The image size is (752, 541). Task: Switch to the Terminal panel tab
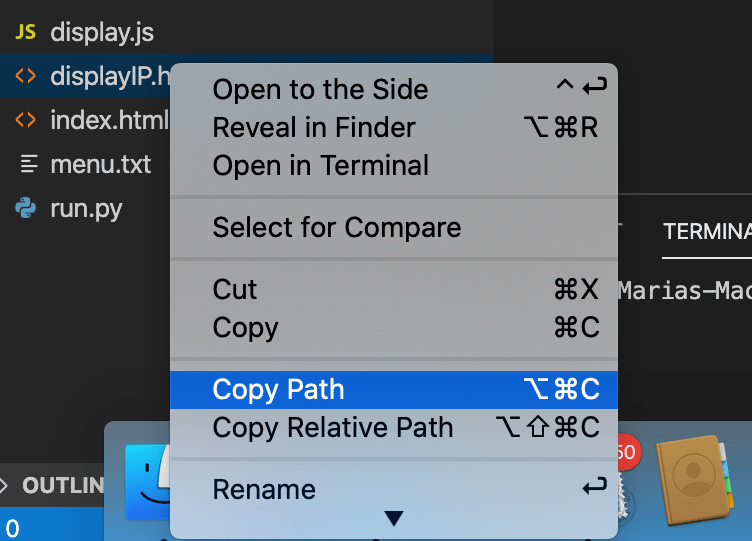pyautogui.click(x=707, y=231)
